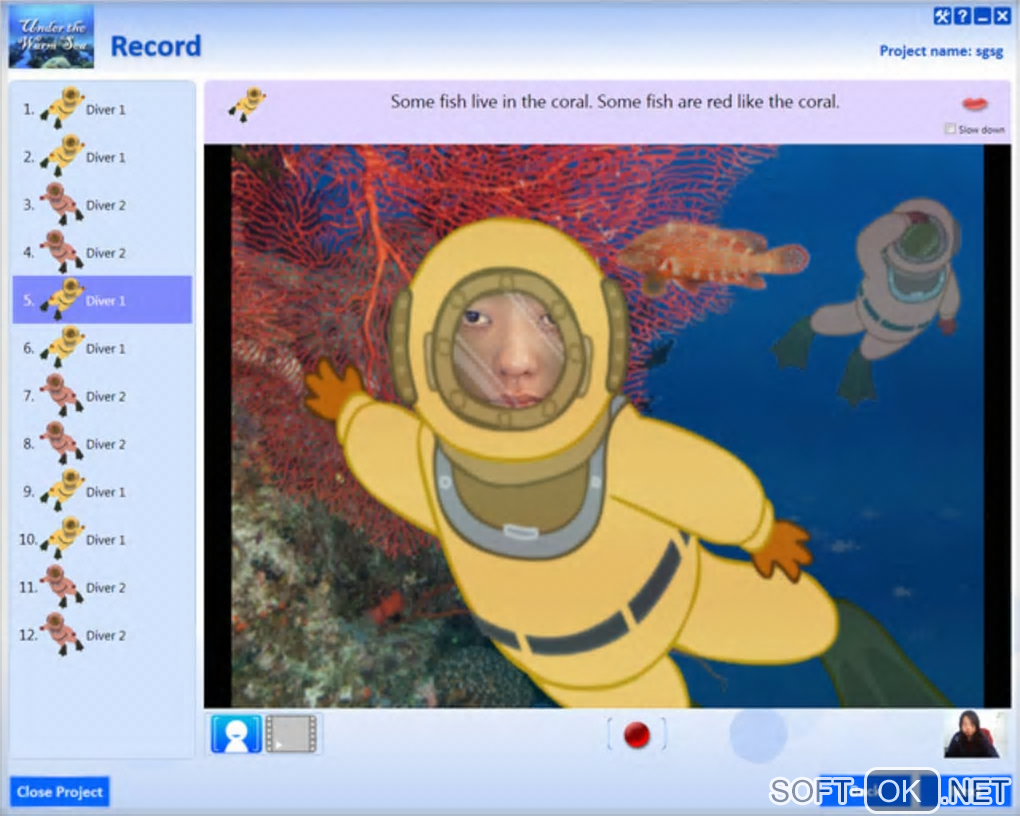
Task: Click the Under the Warm Sea logo
Action: [x=51, y=37]
